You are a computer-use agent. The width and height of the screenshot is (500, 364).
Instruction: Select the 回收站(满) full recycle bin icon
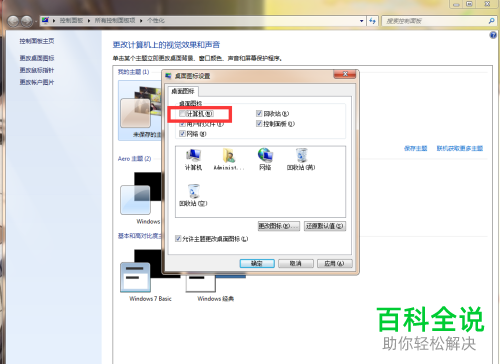pyautogui.click(x=301, y=159)
